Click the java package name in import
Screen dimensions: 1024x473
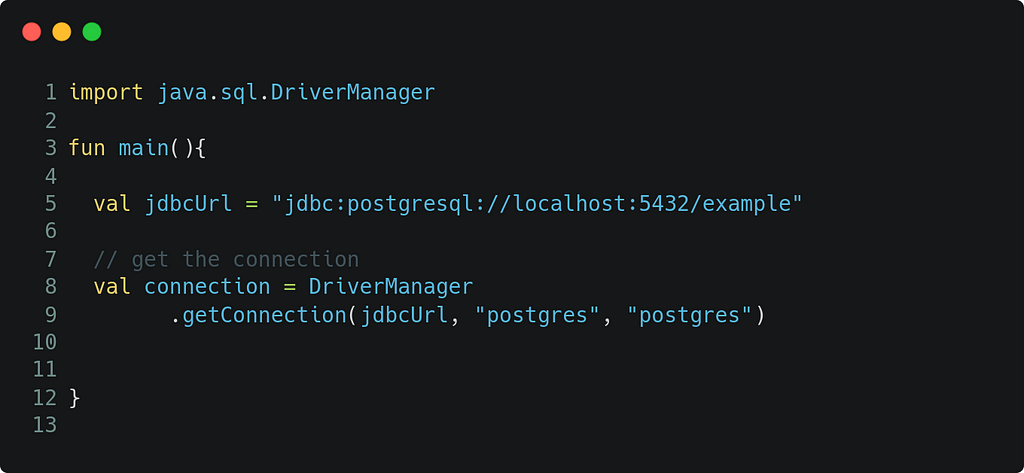(182, 93)
